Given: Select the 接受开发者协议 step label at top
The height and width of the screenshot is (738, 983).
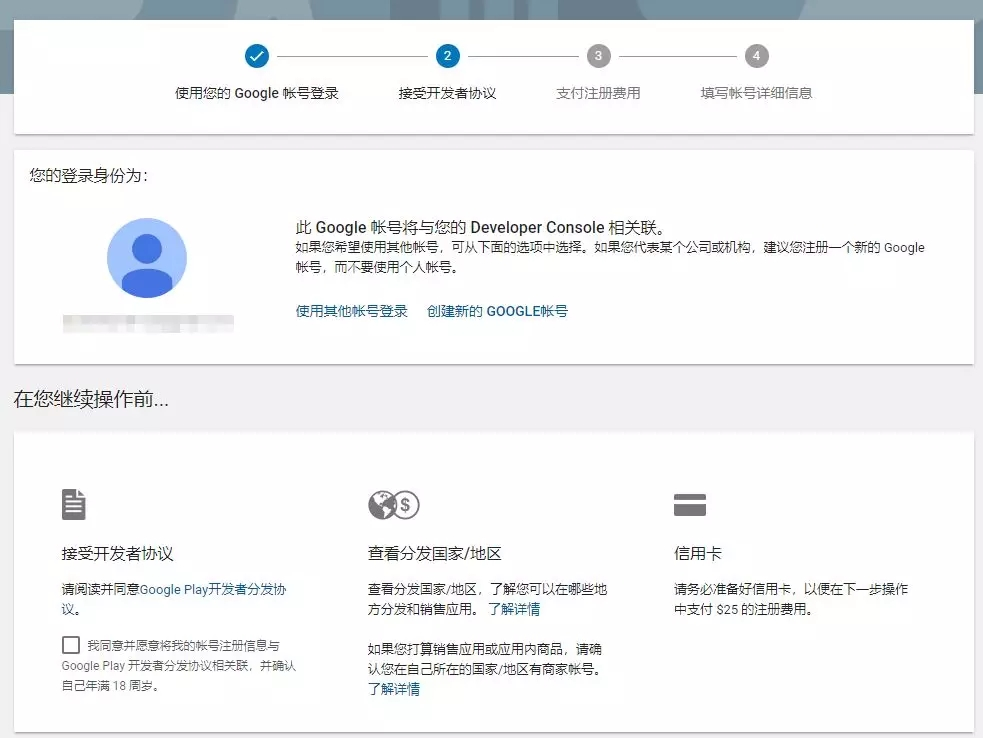Looking at the screenshot, I should (x=448, y=93).
